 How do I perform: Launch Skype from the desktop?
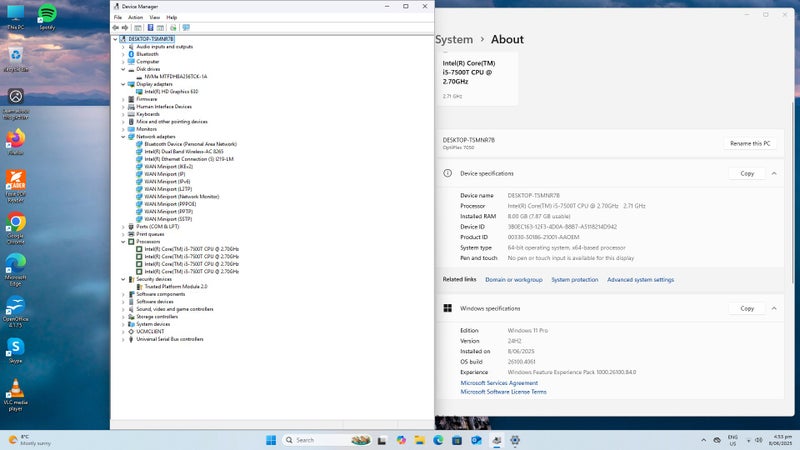tap(16, 351)
